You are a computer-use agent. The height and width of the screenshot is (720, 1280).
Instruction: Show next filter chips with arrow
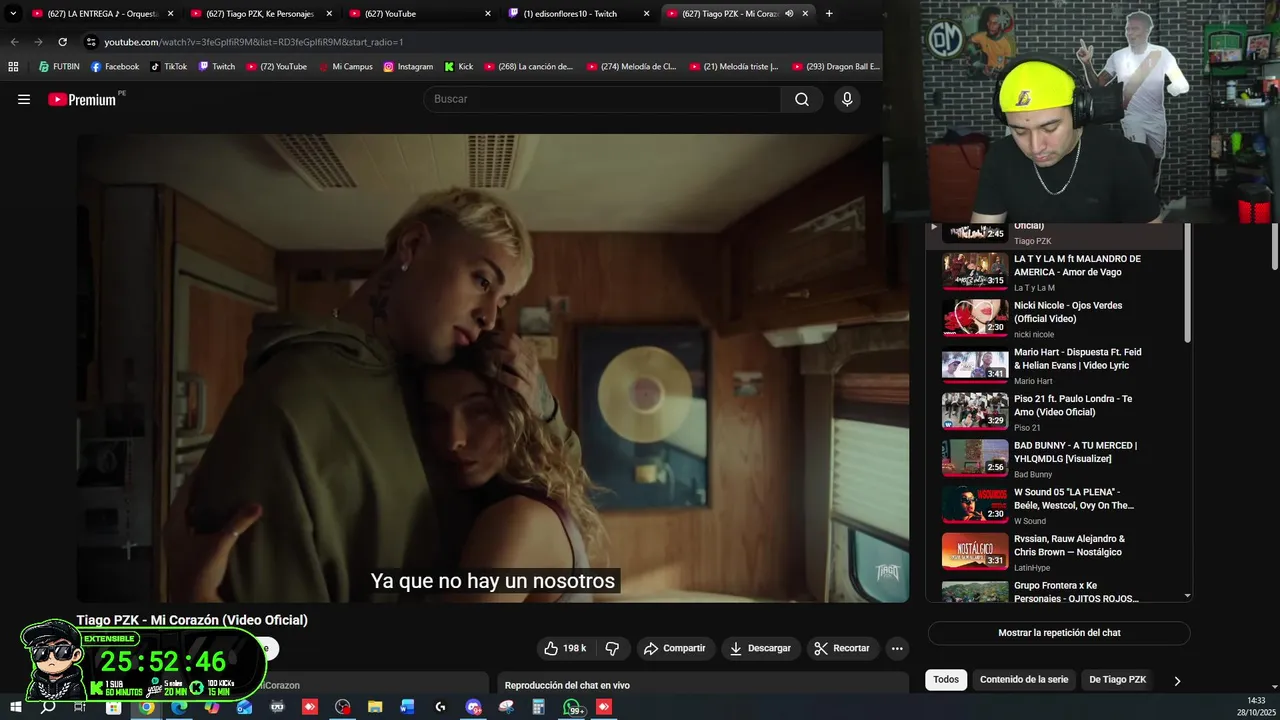click(x=1177, y=681)
